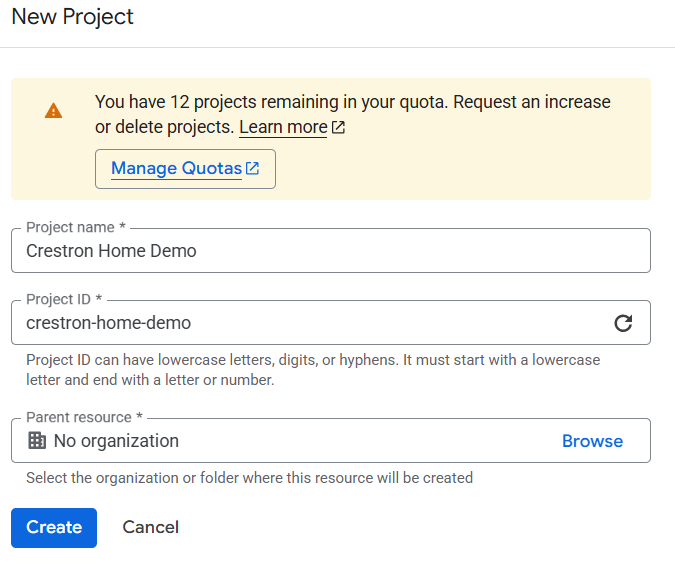Focus the Project name input field
This screenshot has height=567, width=675.
[331, 251]
